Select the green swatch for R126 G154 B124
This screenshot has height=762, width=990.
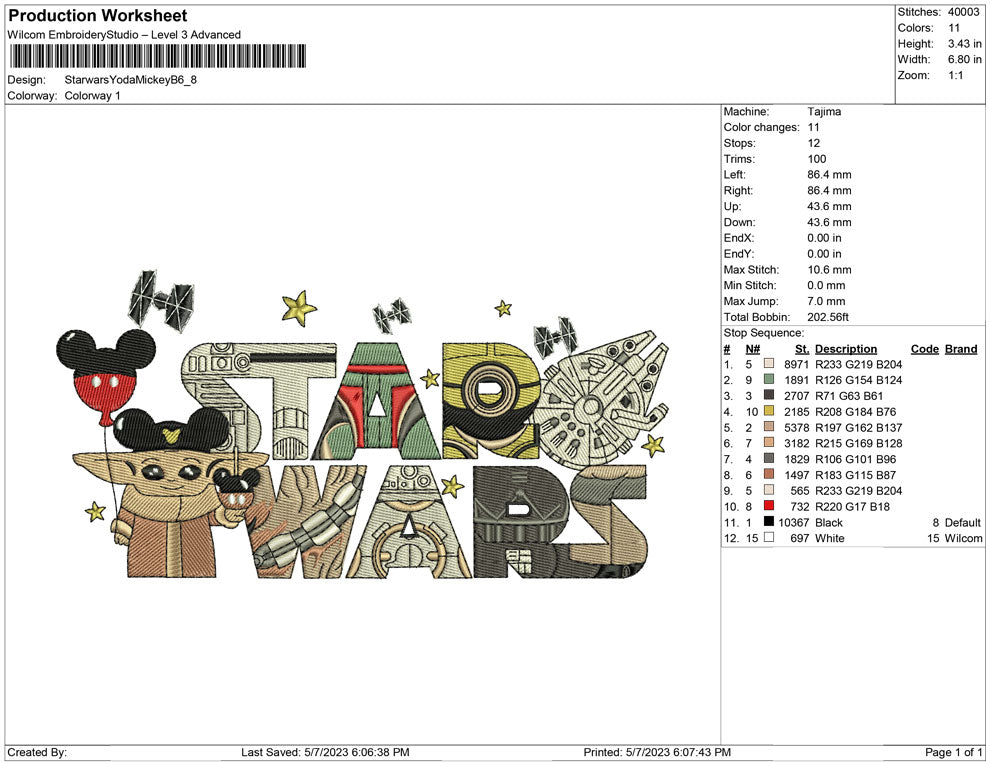click(768, 380)
